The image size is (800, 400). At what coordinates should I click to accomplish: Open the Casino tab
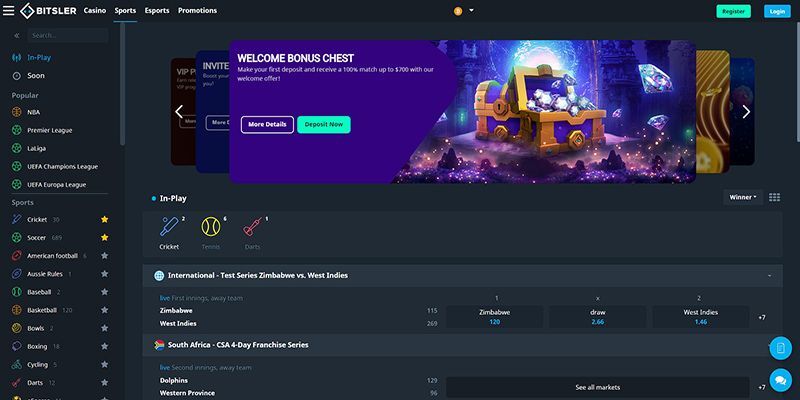pyautogui.click(x=95, y=11)
